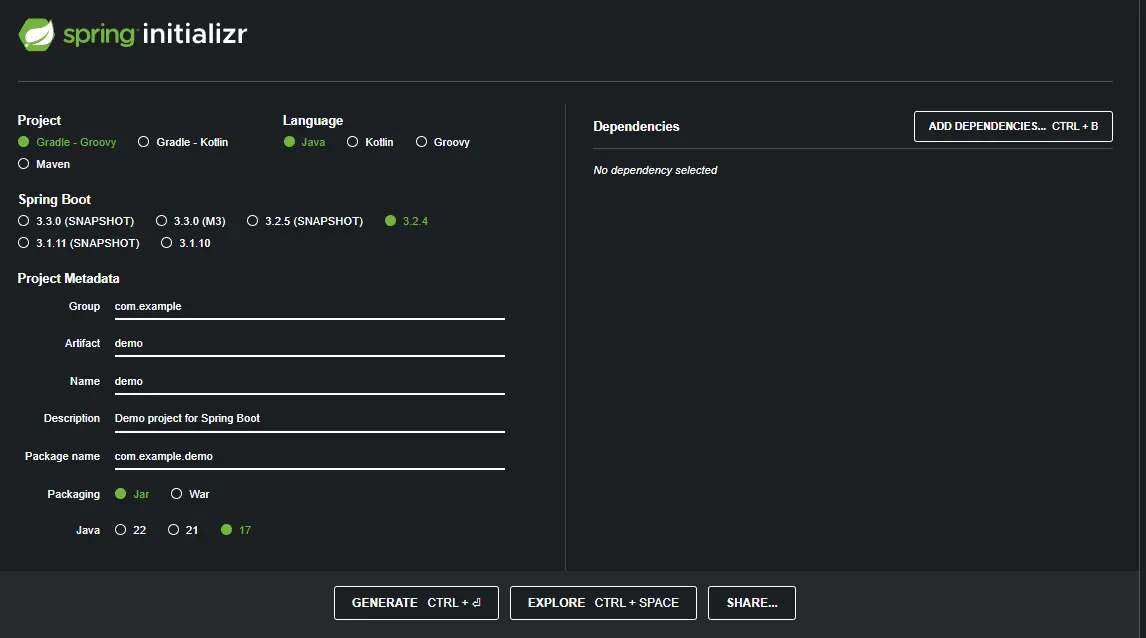Click the Packaging label
Image resolution: width=1146 pixels, height=638 pixels.
(74, 494)
